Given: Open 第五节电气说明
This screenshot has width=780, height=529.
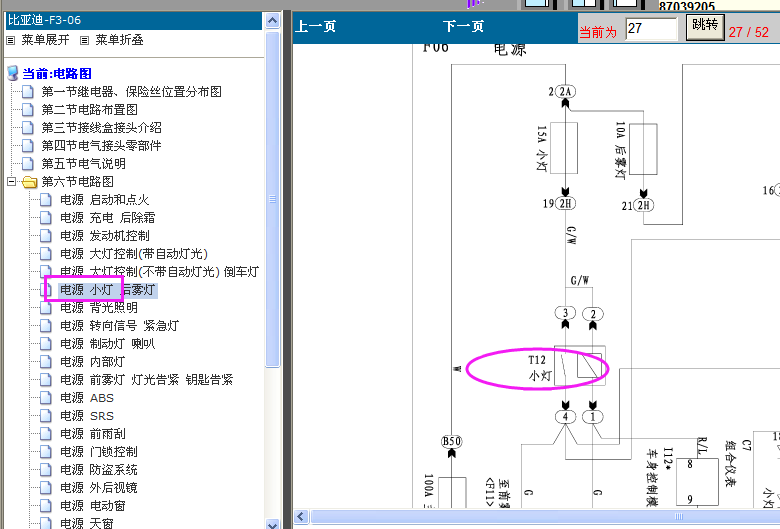Looking at the screenshot, I should click(x=84, y=163).
